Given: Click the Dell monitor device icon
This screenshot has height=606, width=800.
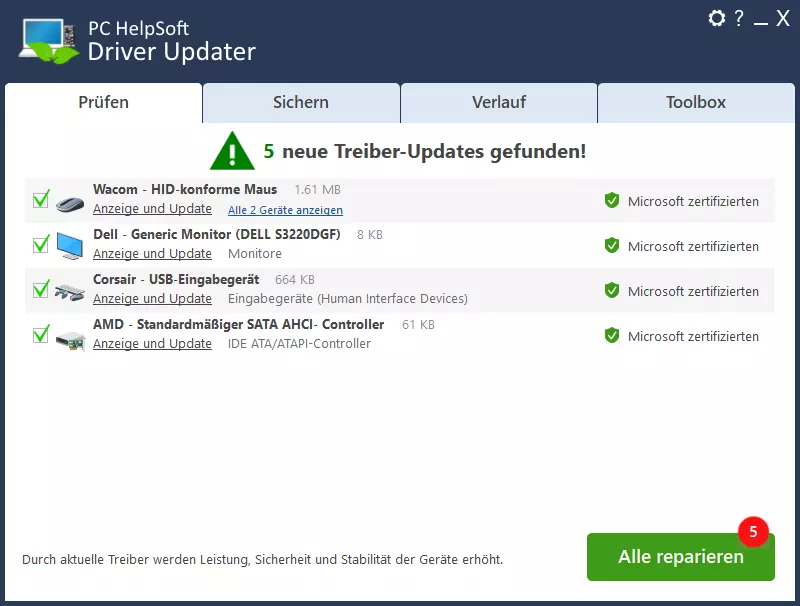Looking at the screenshot, I should [70, 246].
